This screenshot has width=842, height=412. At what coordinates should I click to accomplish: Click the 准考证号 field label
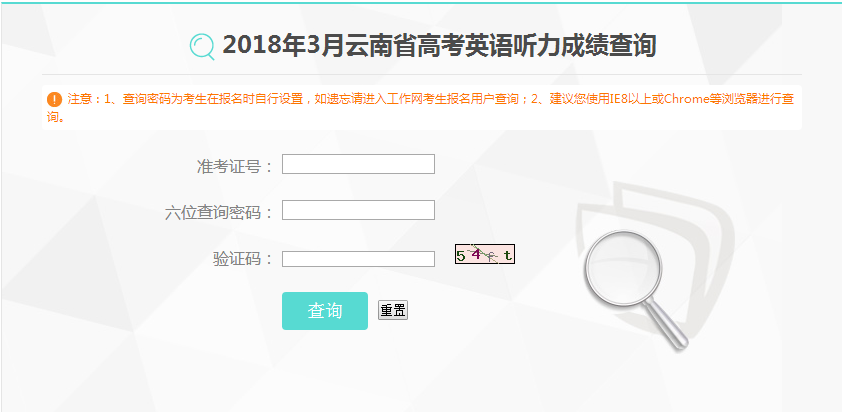click(x=235, y=167)
